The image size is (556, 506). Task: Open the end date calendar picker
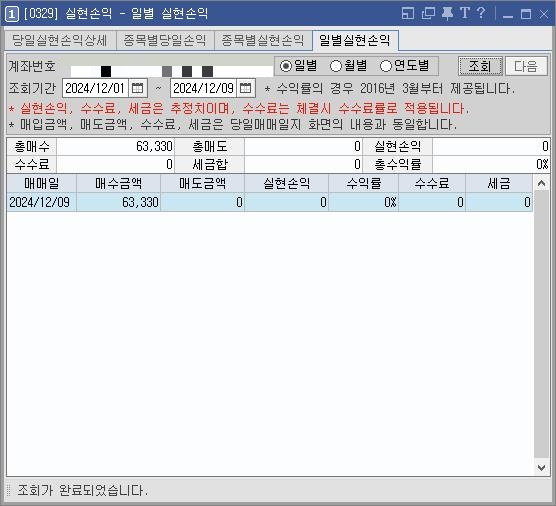click(245, 88)
